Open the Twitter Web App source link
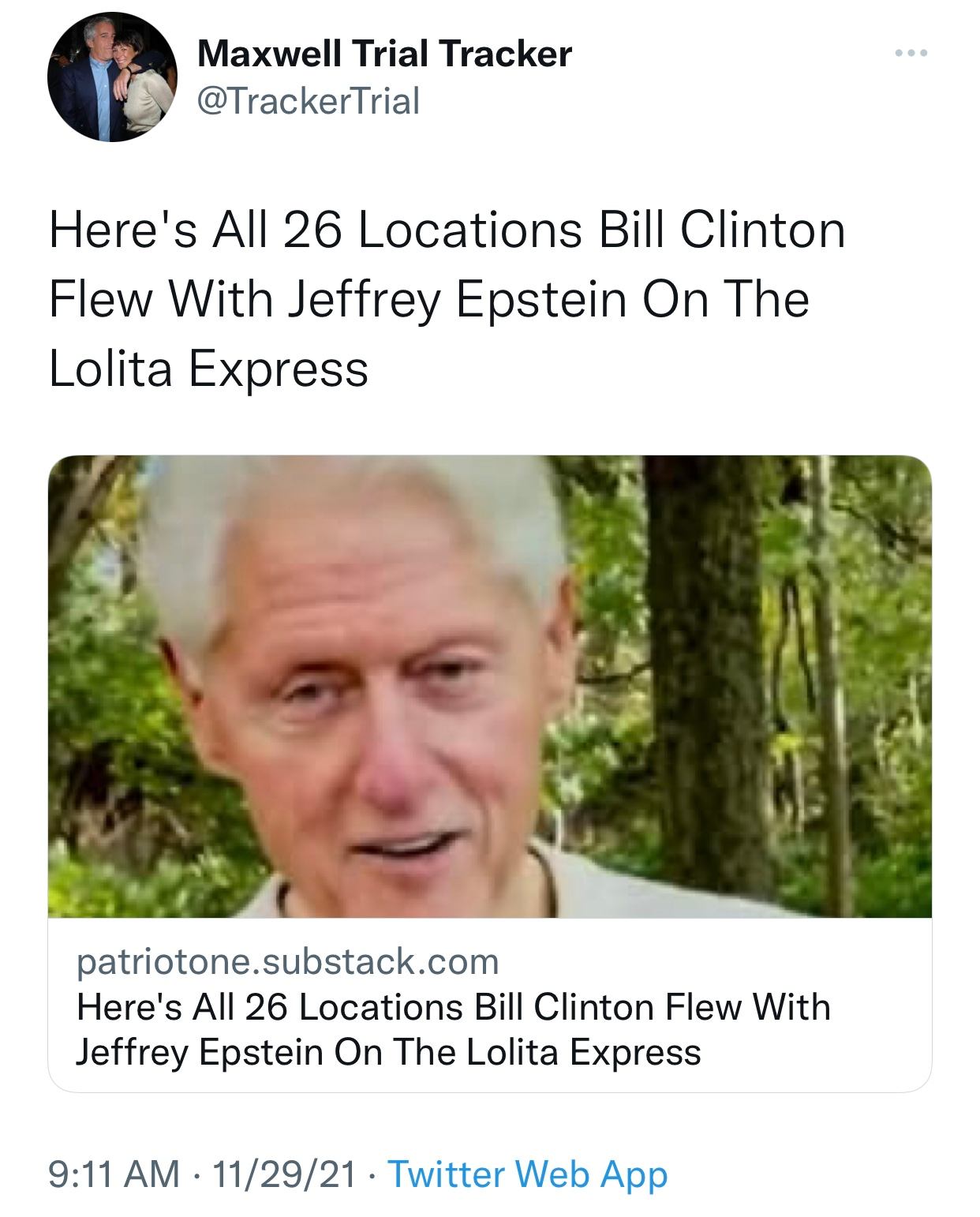 tap(528, 1174)
